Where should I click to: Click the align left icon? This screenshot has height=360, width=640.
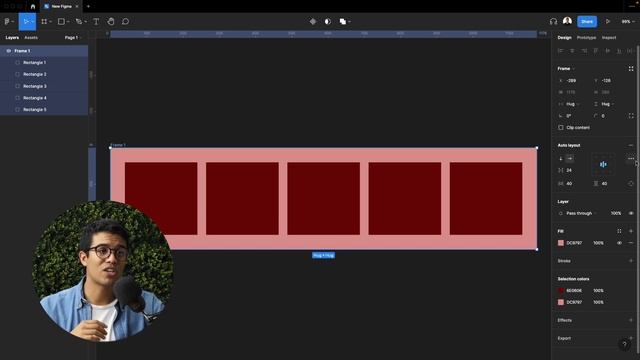point(560,51)
